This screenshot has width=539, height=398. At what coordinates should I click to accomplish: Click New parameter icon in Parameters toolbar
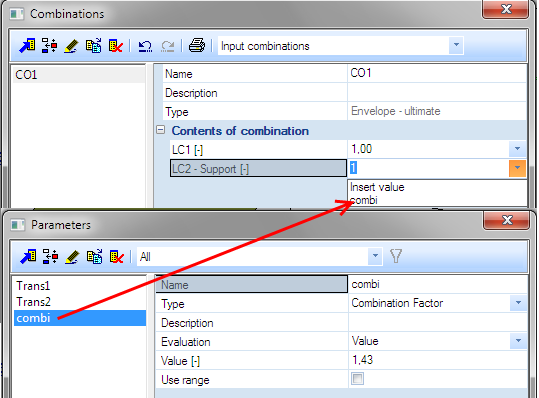pos(28,256)
